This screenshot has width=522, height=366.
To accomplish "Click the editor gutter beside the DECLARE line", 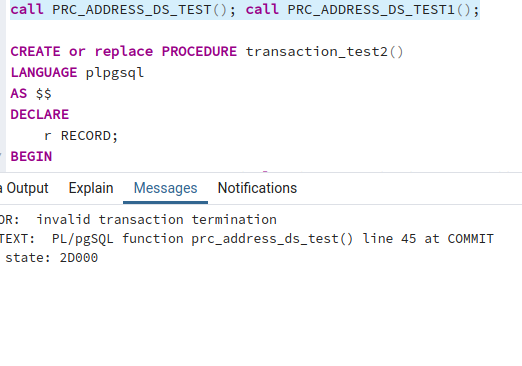I will point(3,115).
